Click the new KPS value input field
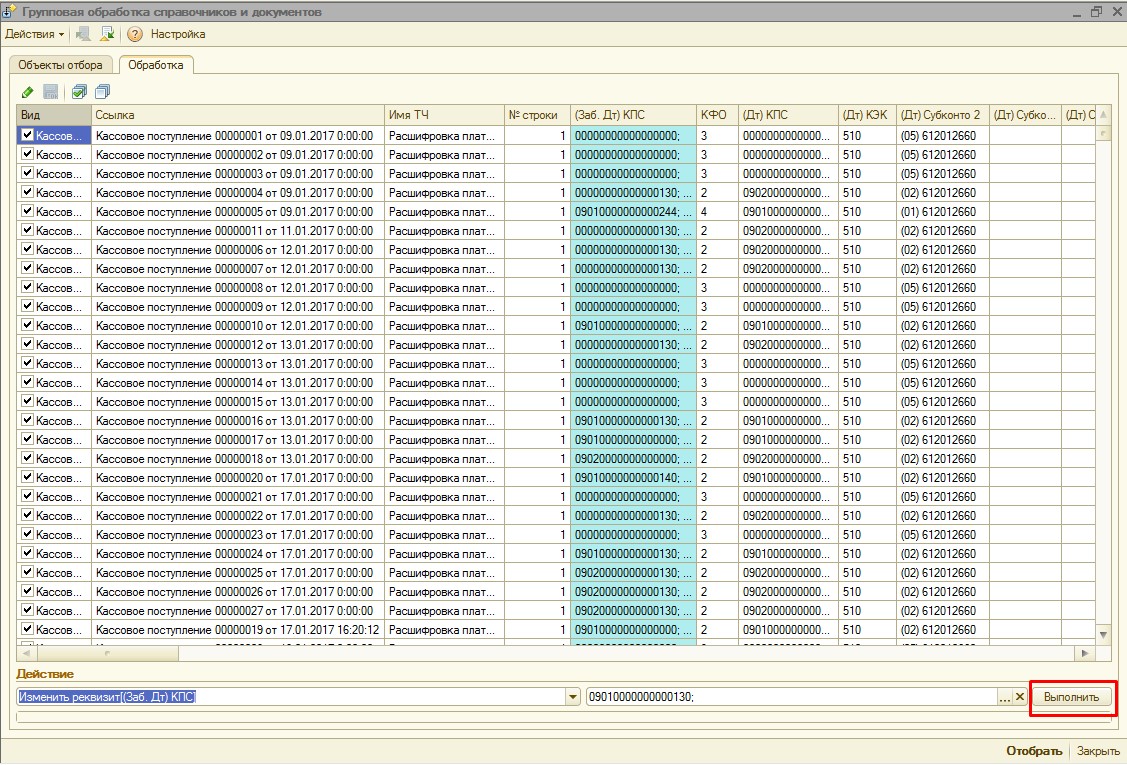1127x765 pixels. click(790, 697)
